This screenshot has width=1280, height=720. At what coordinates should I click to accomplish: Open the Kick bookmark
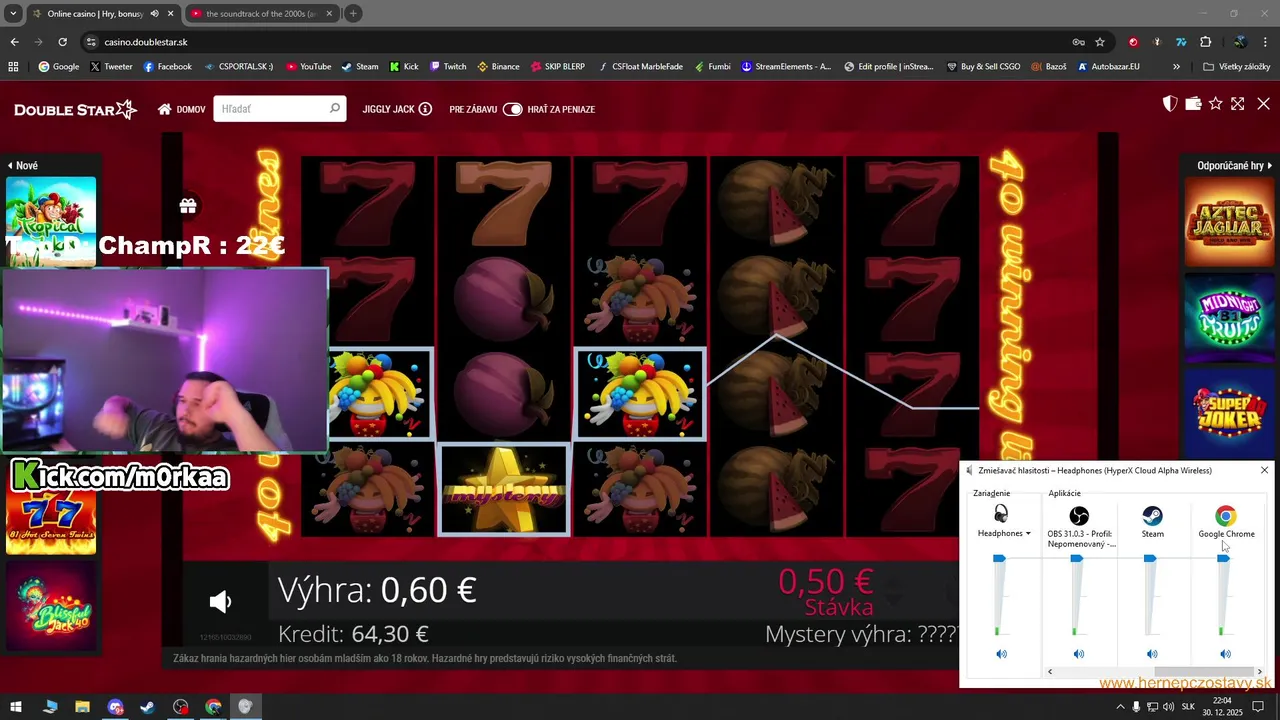click(x=404, y=67)
